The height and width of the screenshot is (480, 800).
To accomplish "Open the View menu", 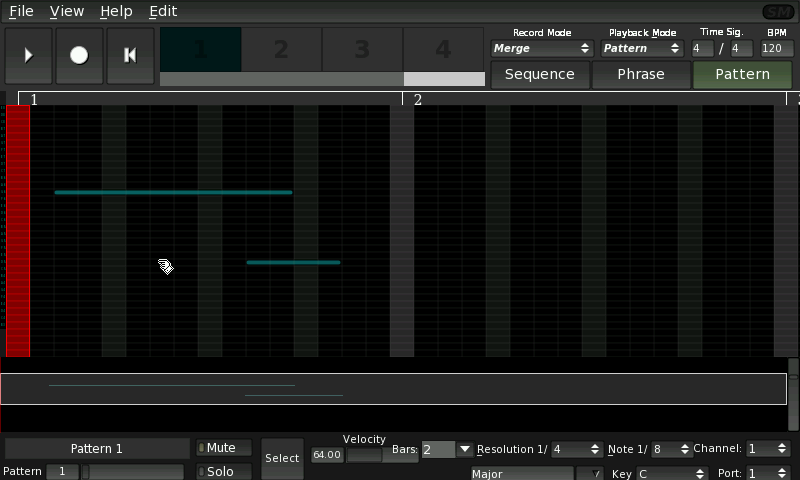I will click(x=67, y=11).
